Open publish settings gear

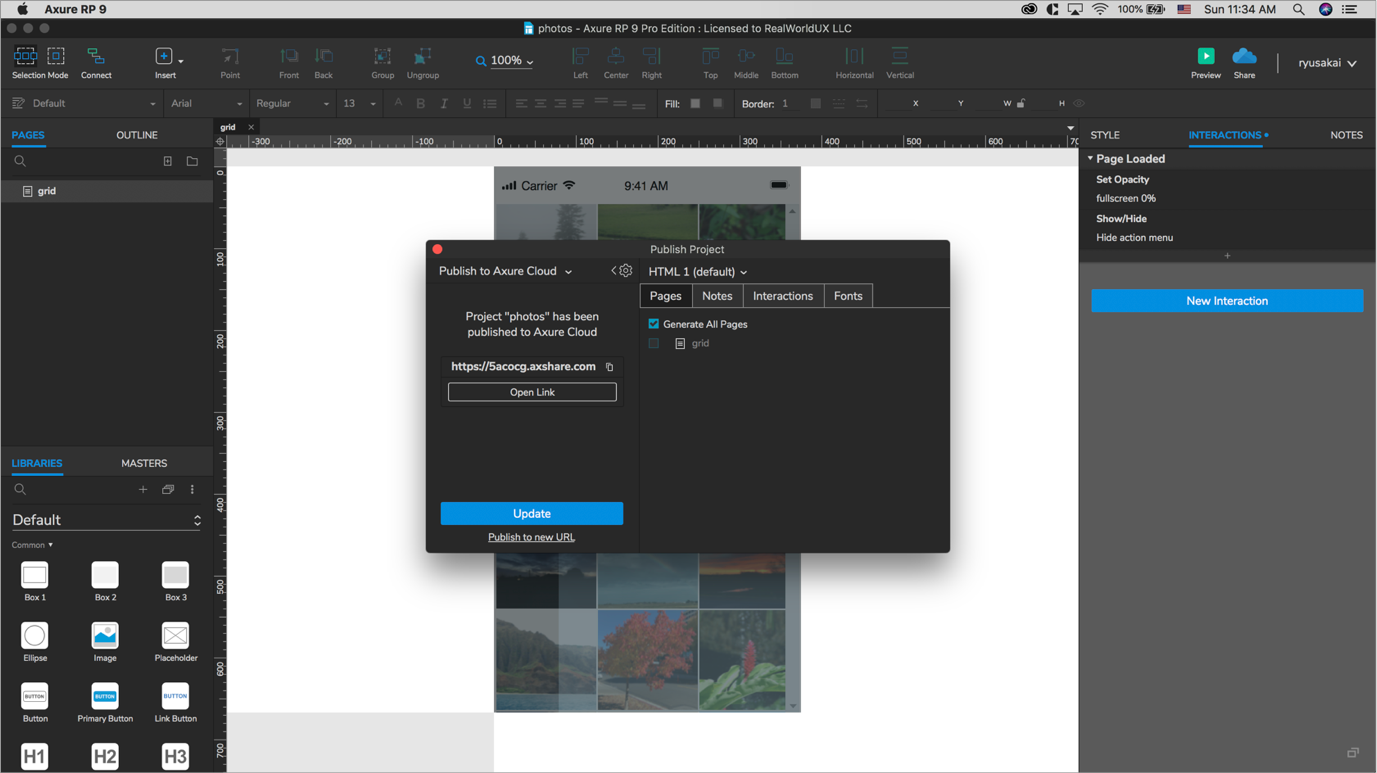click(626, 271)
